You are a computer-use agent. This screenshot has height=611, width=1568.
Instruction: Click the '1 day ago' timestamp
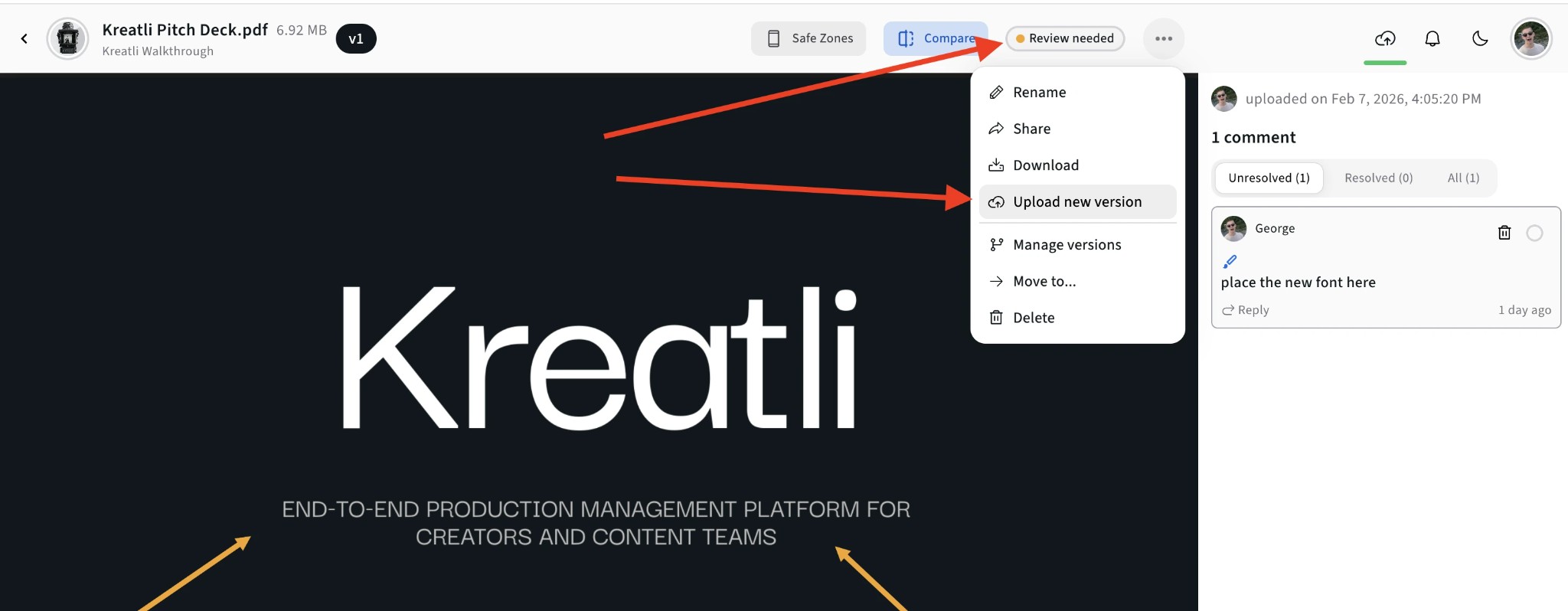pos(1524,310)
